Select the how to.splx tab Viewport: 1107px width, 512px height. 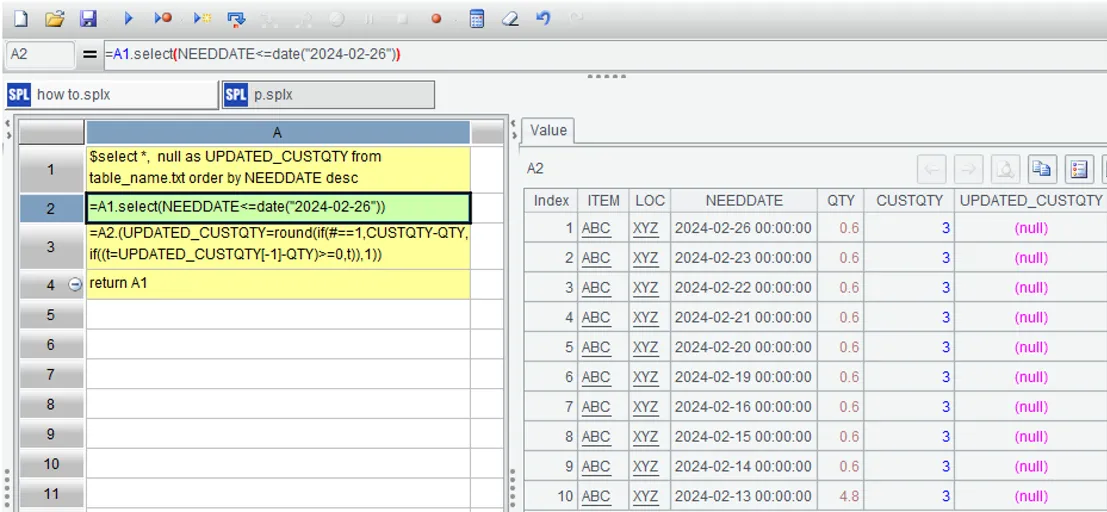pyautogui.click(x=112, y=95)
